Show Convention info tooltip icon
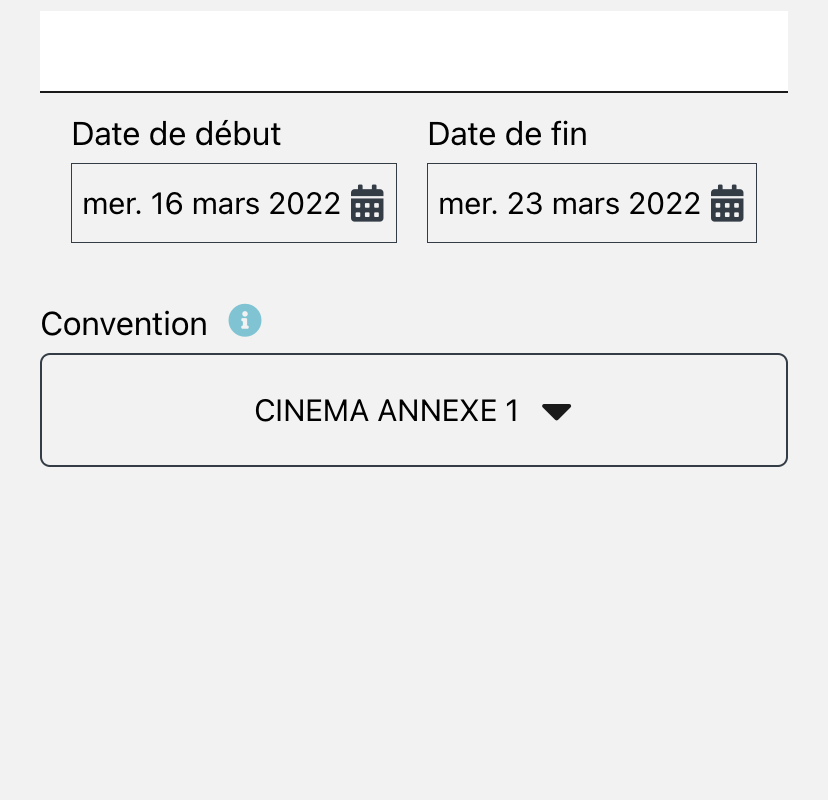 tap(244, 320)
